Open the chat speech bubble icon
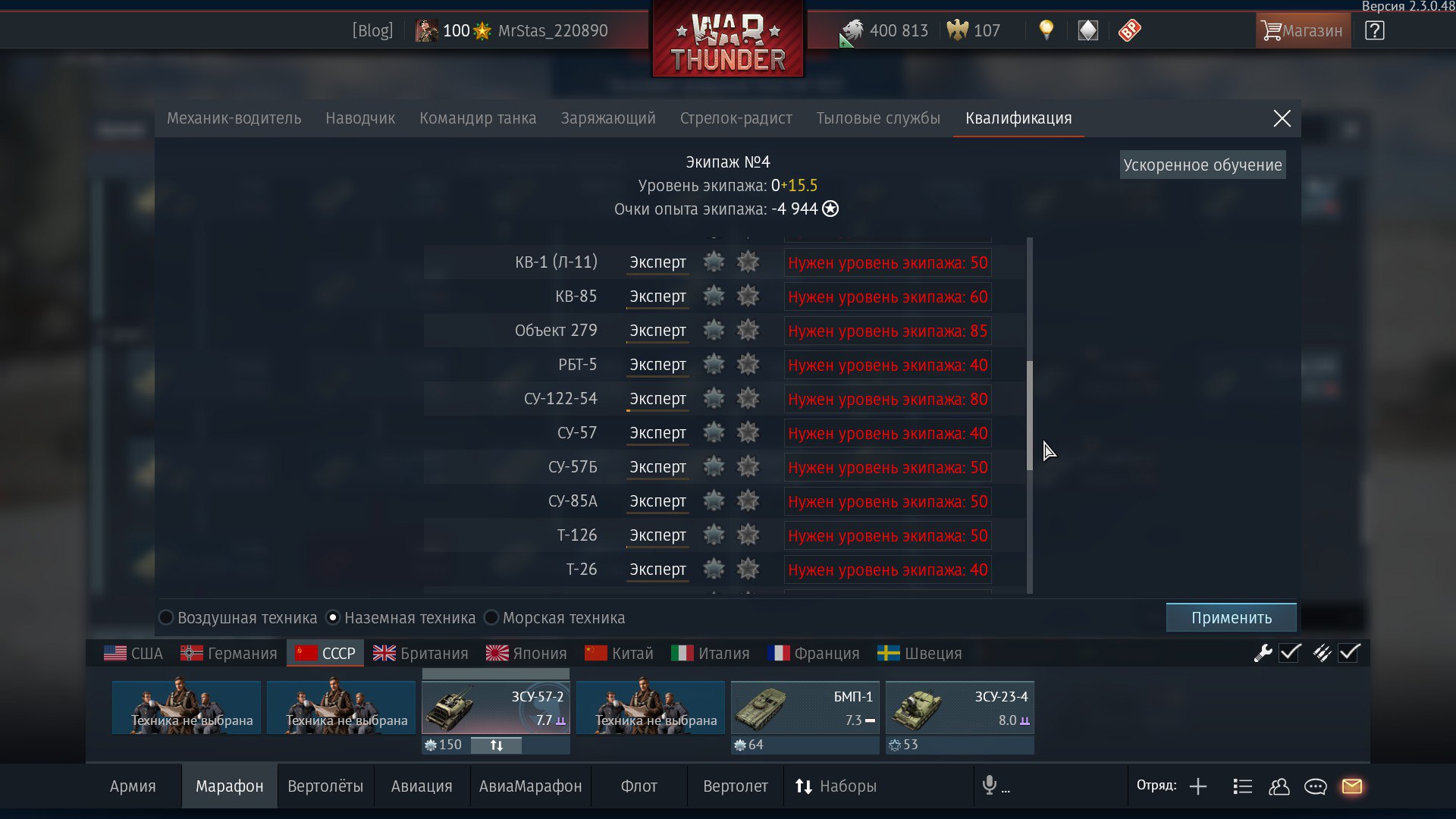 click(1315, 786)
